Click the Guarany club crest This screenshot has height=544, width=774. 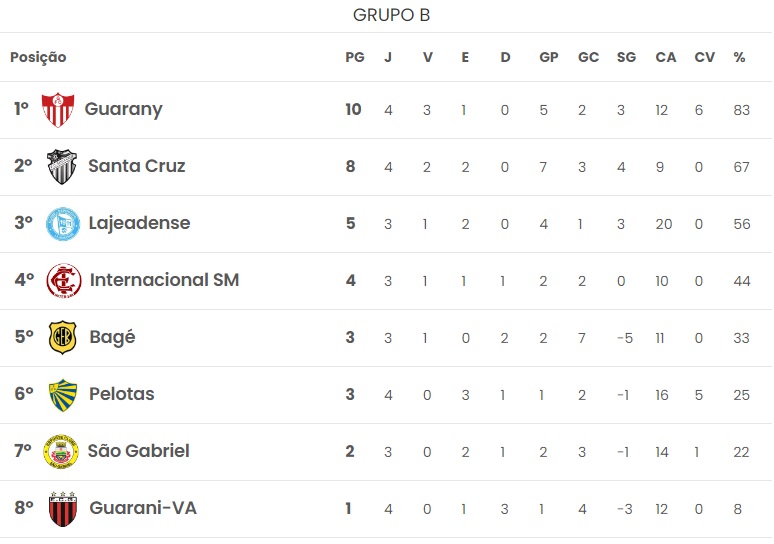(x=58, y=110)
